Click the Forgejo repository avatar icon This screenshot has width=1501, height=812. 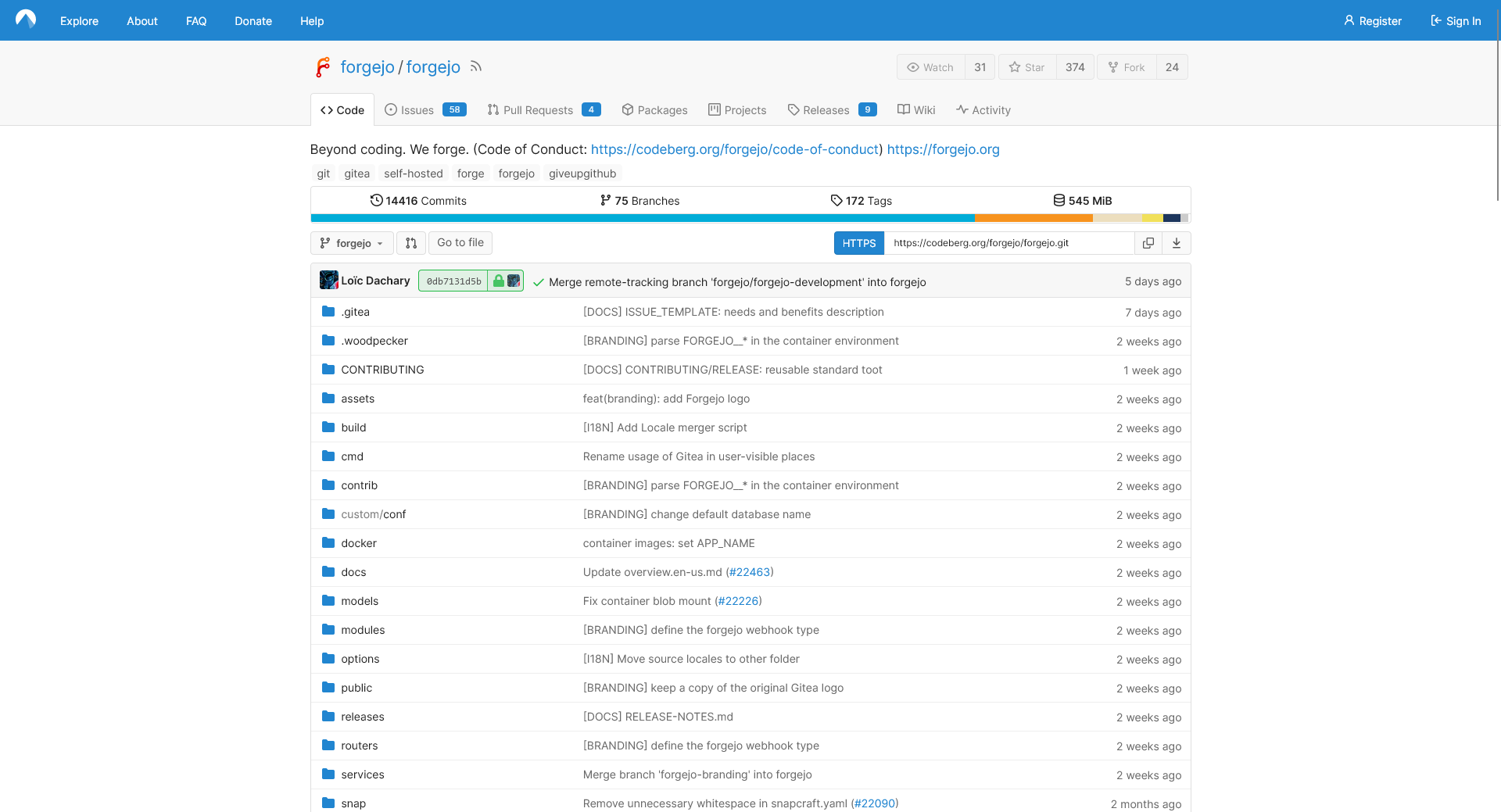pyautogui.click(x=323, y=67)
